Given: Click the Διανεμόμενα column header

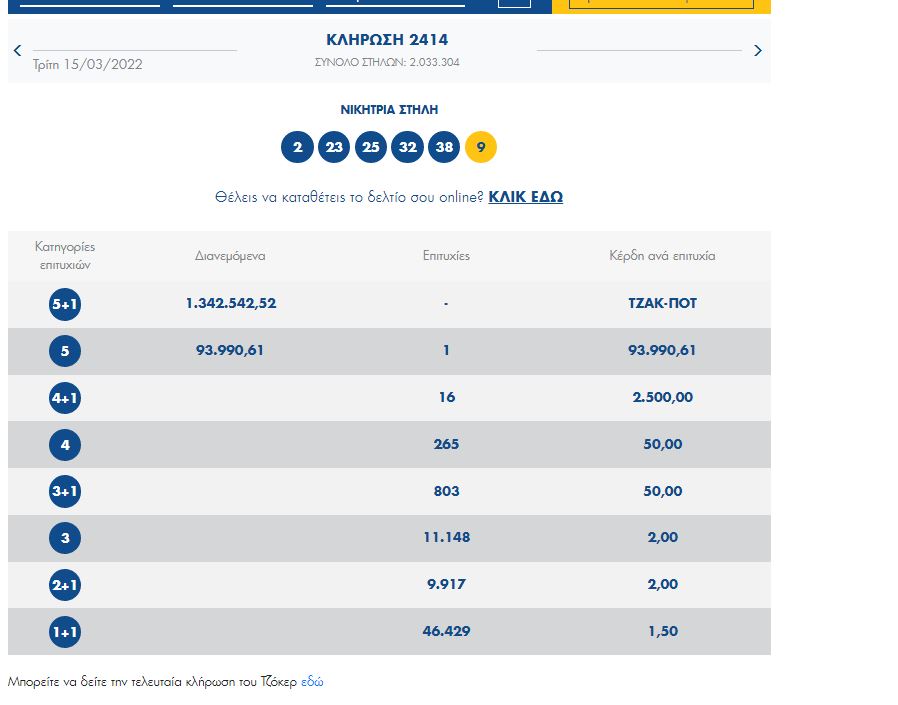Looking at the screenshot, I should [x=230, y=256].
